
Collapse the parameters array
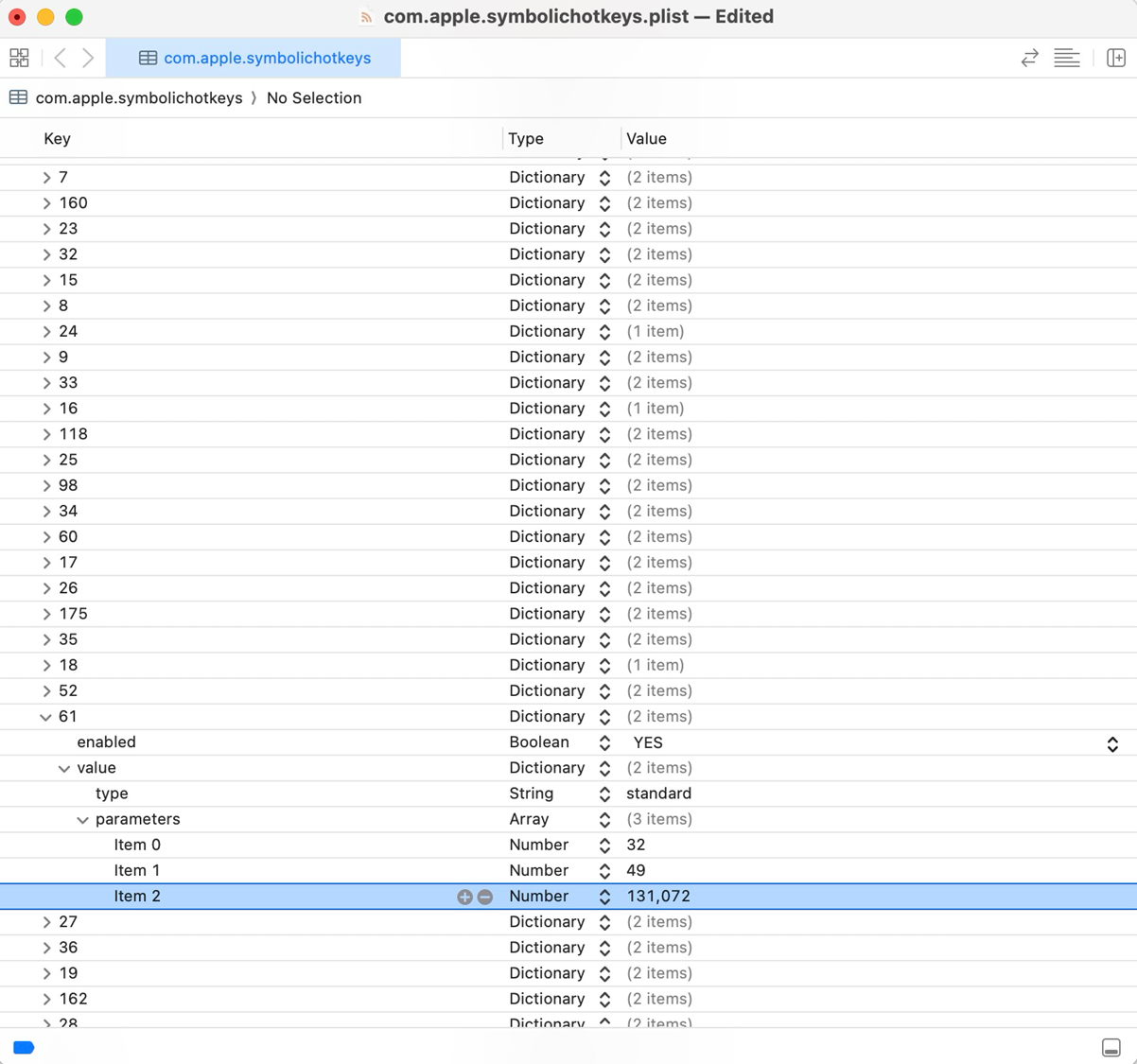(83, 820)
